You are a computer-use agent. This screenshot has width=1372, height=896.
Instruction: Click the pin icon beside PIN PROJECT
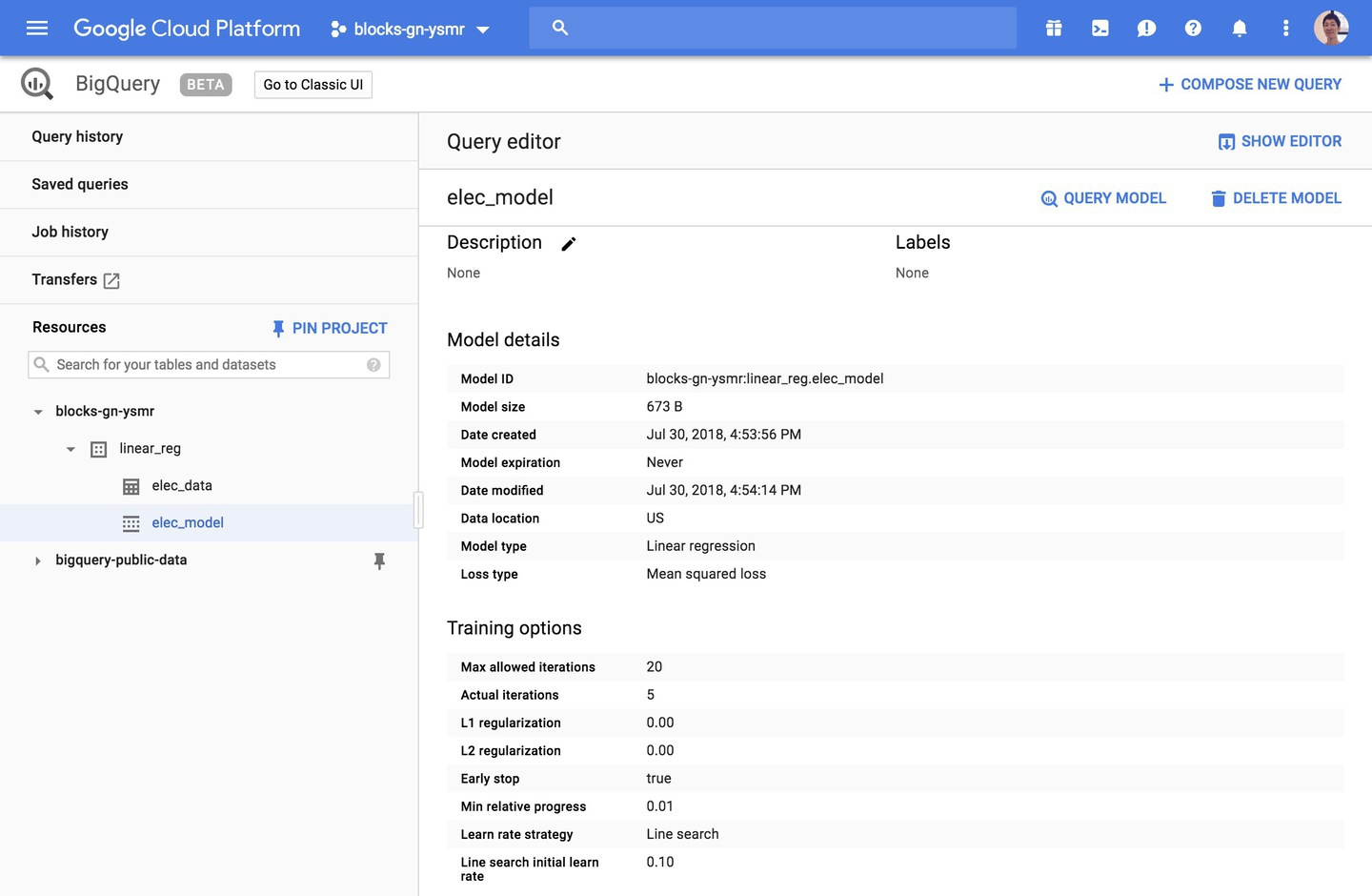pos(278,329)
